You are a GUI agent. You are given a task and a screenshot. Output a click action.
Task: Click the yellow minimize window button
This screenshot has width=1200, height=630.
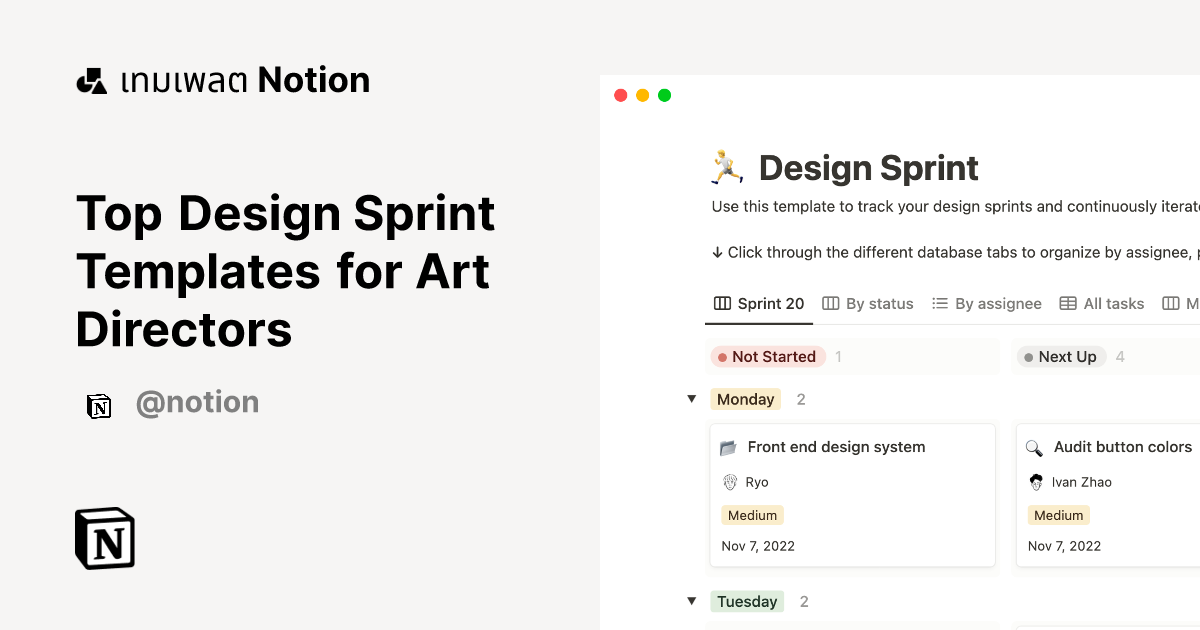(642, 96)
